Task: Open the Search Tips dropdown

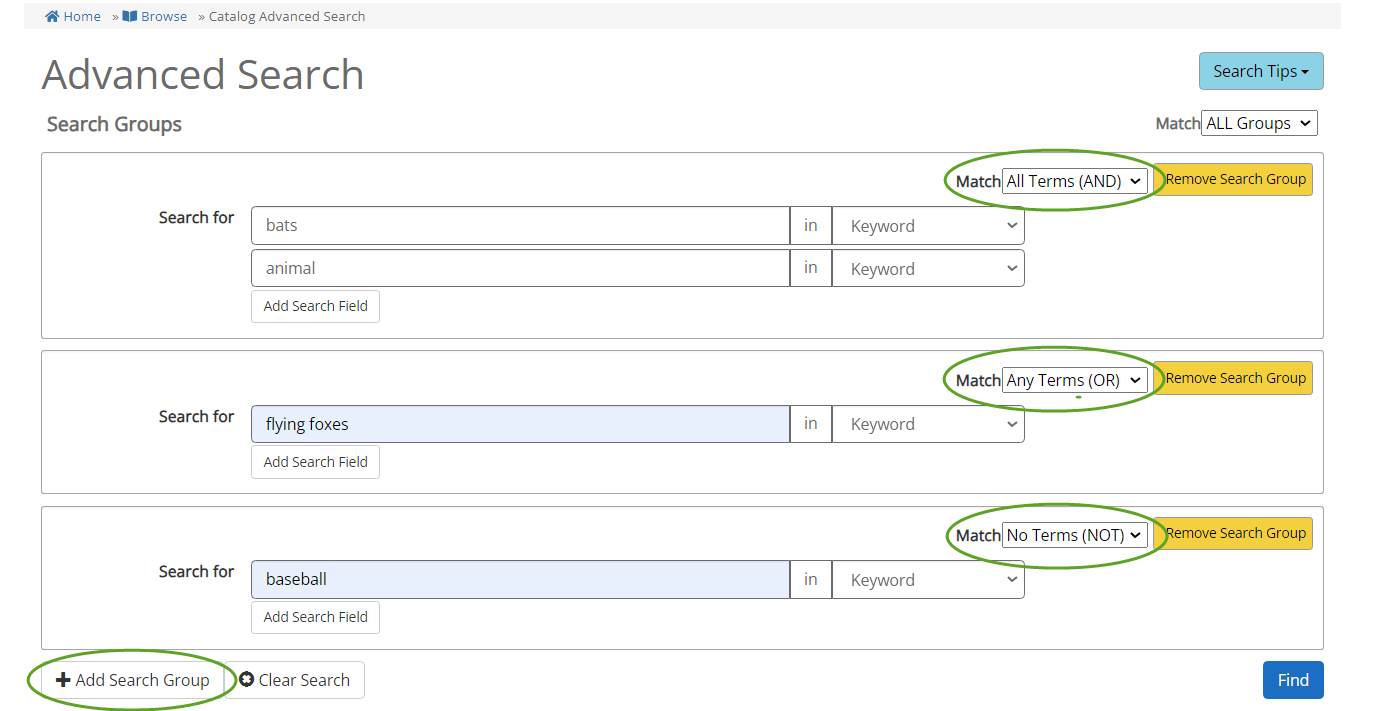Action: coord(1260,71)
